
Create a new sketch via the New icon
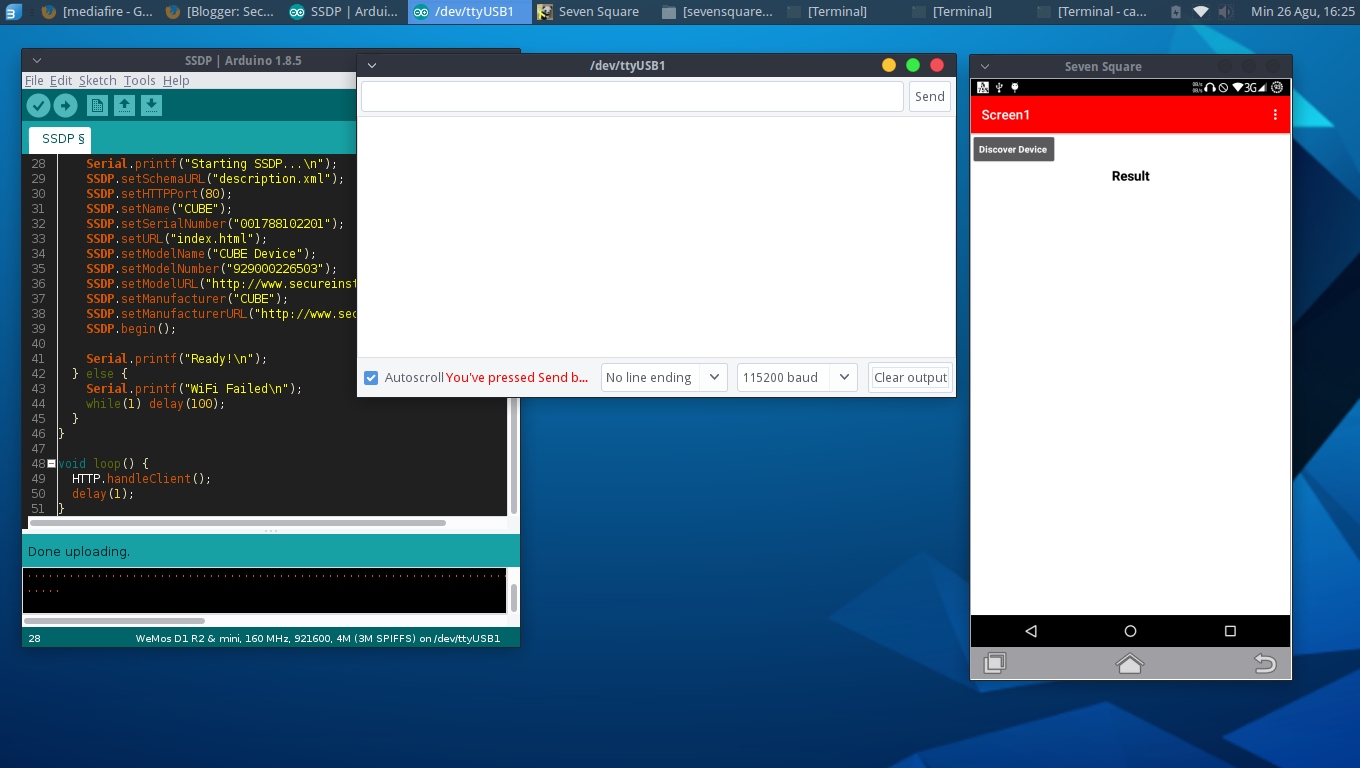95,104
